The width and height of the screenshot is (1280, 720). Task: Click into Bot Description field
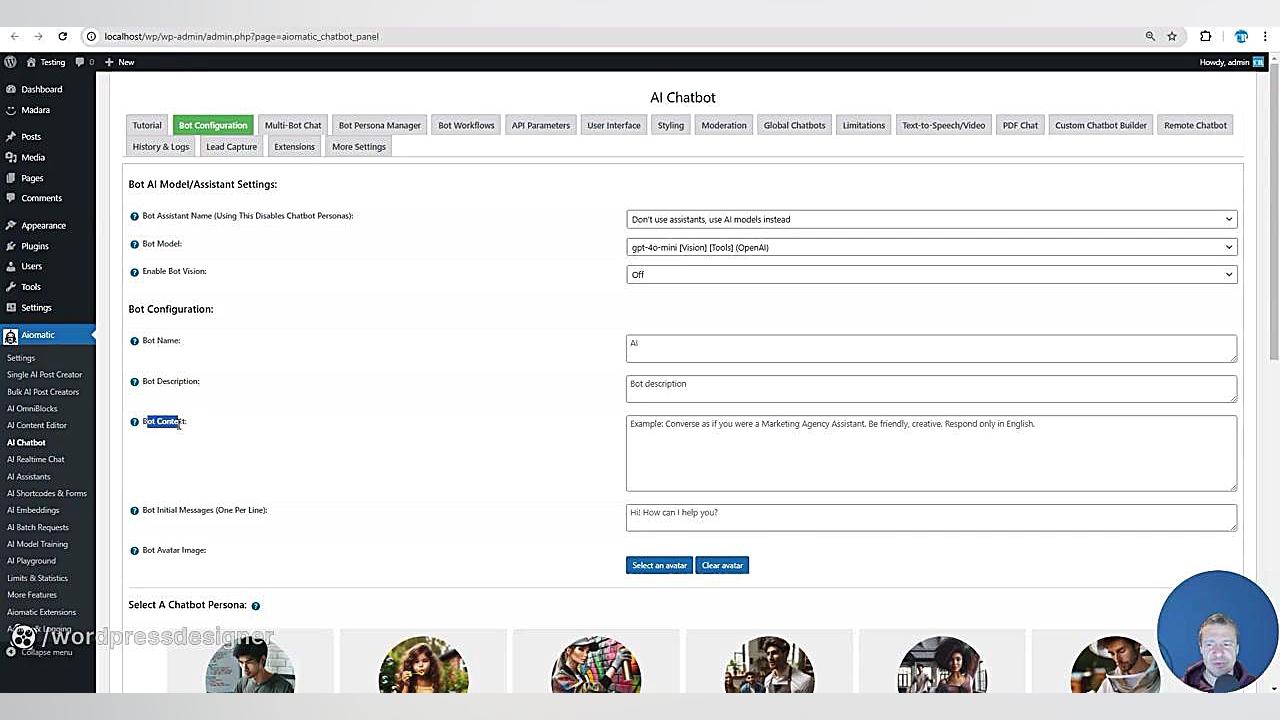click(x=932, y=389)
